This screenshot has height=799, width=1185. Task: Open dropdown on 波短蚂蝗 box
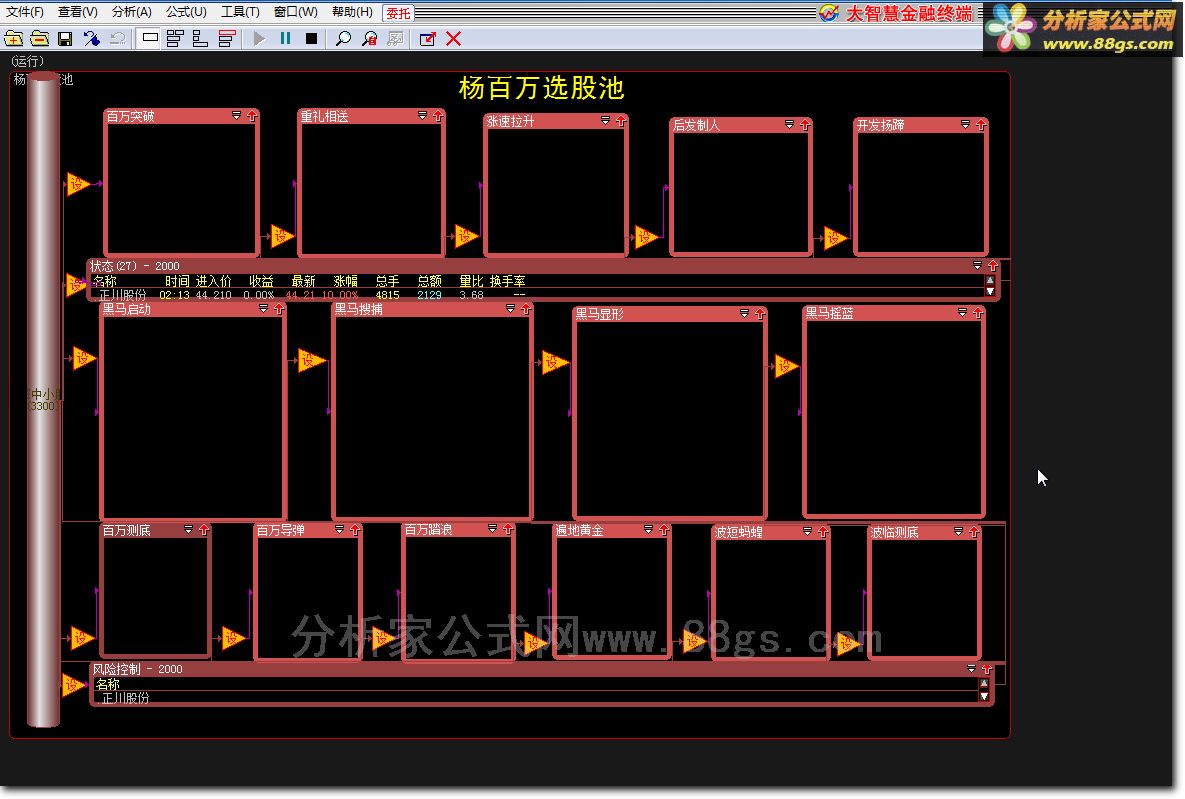tap(807, 531)
